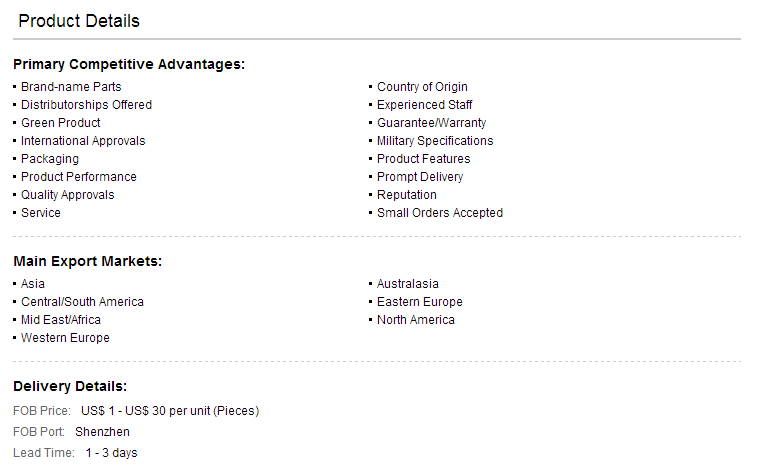Image resolution: width=769 pixels, height=470 pixels.
Task: Select North America market entry
Action: click(415, 320)
